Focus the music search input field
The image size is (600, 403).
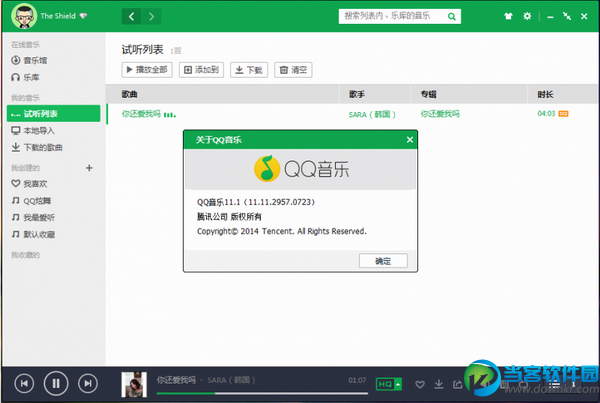(391, 16)
